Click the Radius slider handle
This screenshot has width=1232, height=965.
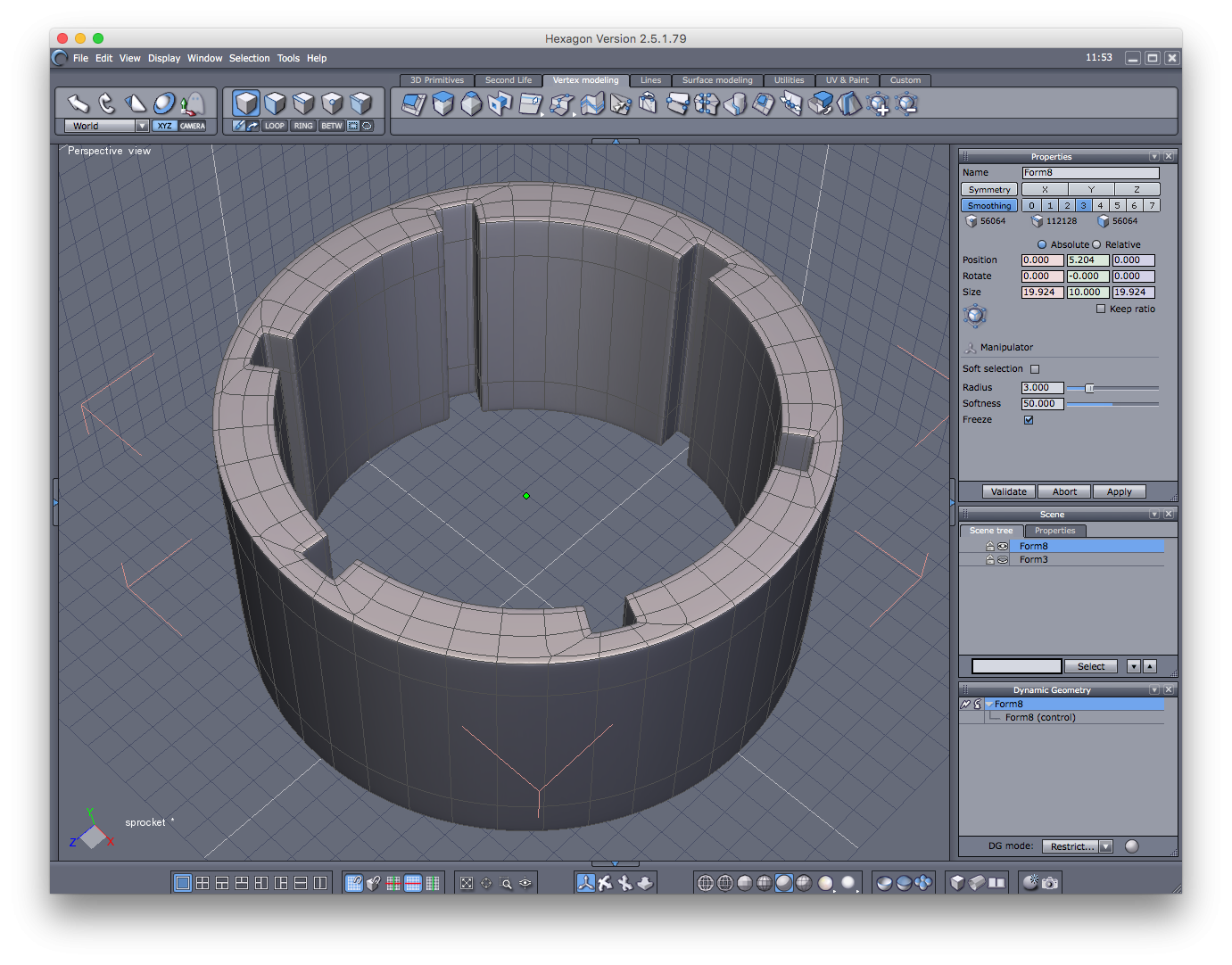pos(1089,388)
